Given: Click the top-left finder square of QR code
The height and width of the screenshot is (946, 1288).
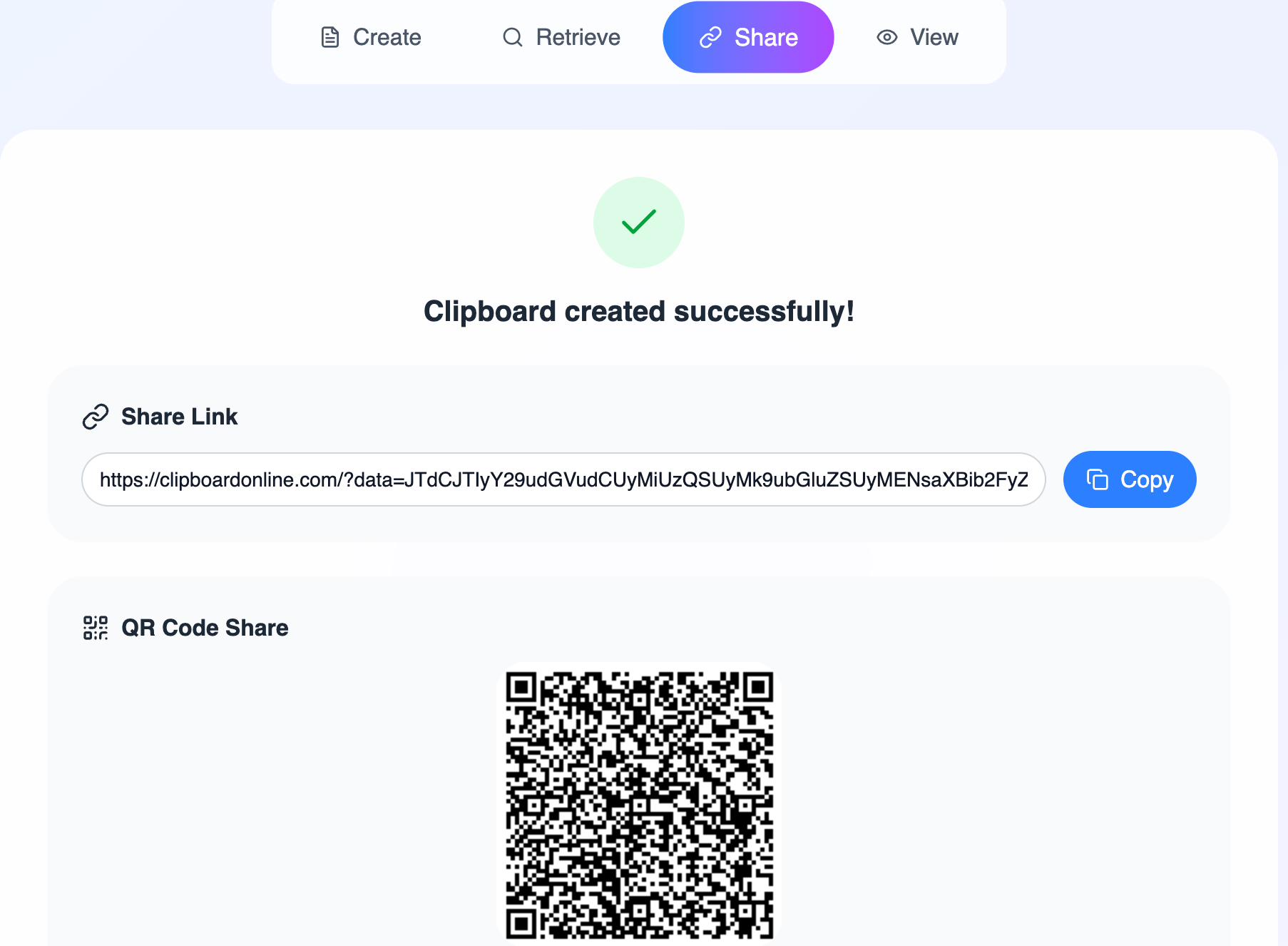Looking at the screenshot, I should (x=521, y=688).
